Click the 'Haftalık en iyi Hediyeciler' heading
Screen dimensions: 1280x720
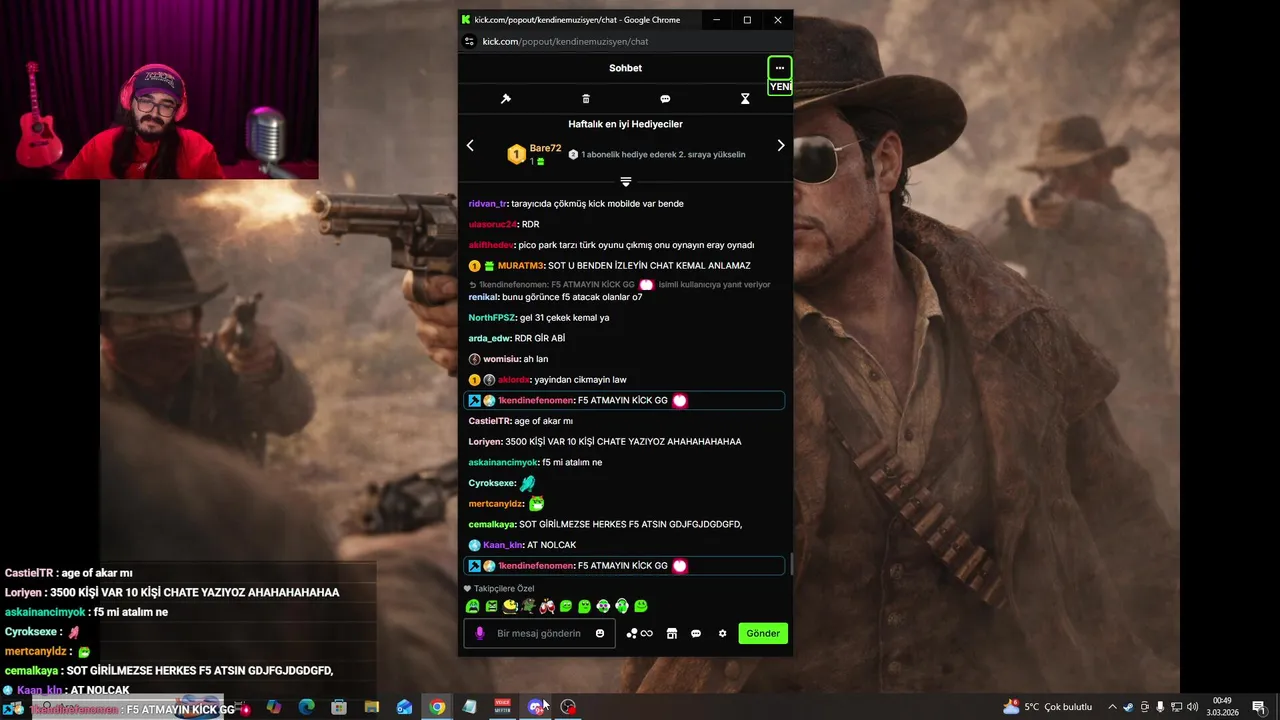click(625, 124)
